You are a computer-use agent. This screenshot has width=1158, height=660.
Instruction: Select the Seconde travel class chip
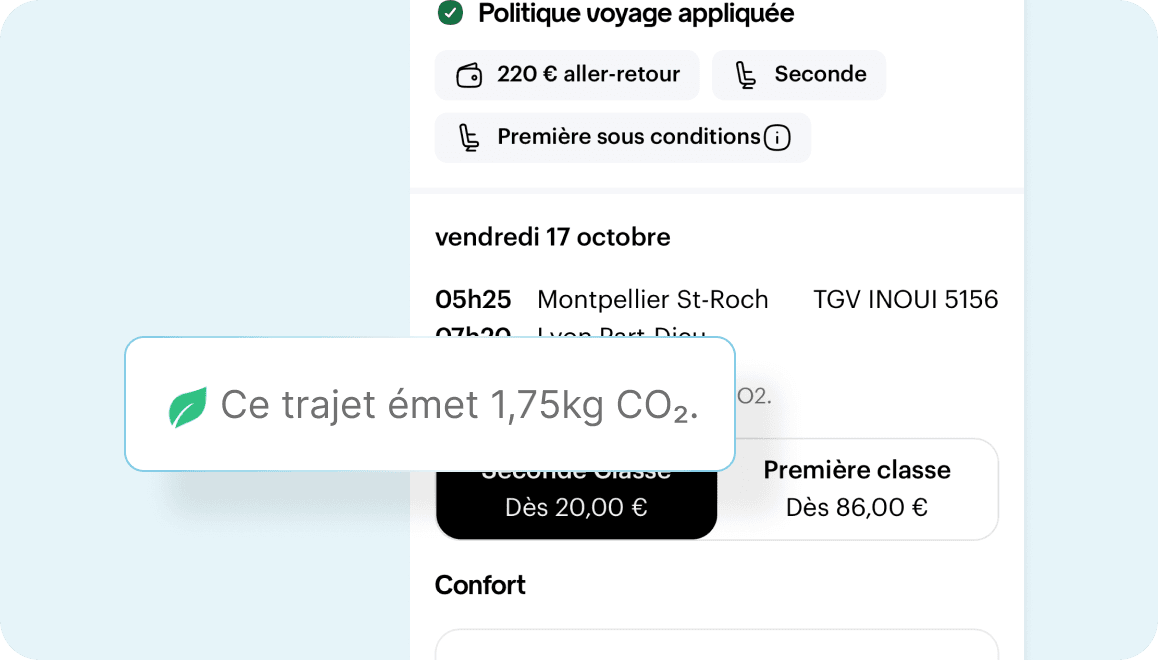coord(799,74)
